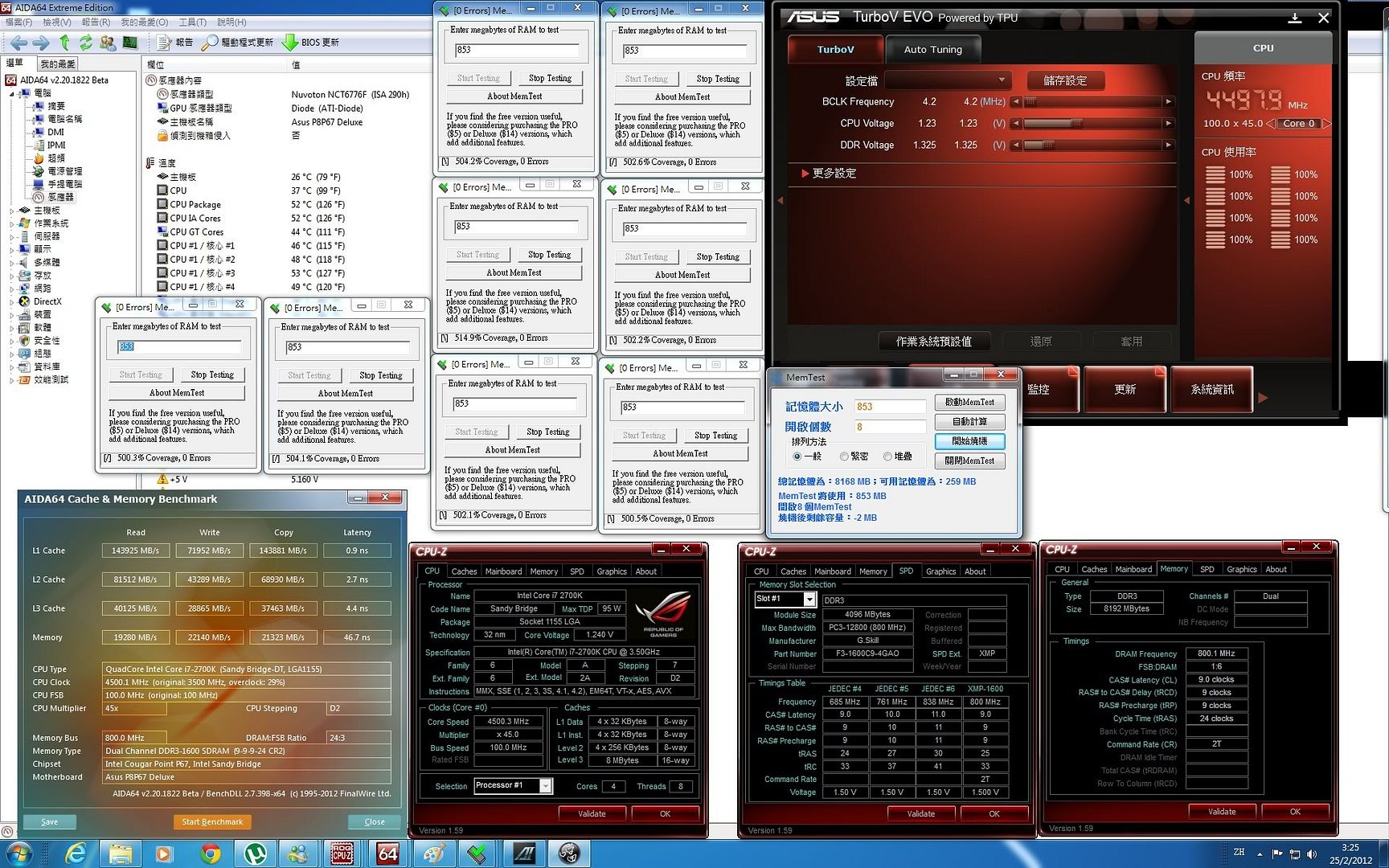Open uTorrent from the taskbar

tap(256, 854)
